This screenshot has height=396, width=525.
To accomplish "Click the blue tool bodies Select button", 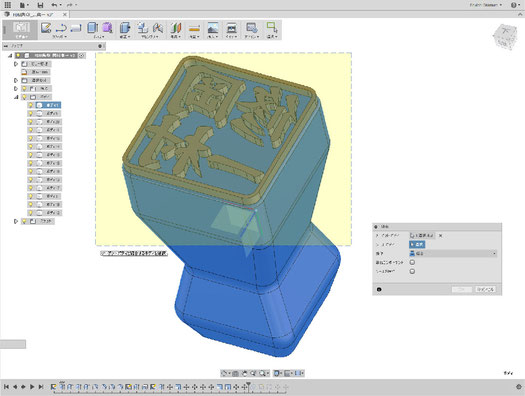I will 417,244.
